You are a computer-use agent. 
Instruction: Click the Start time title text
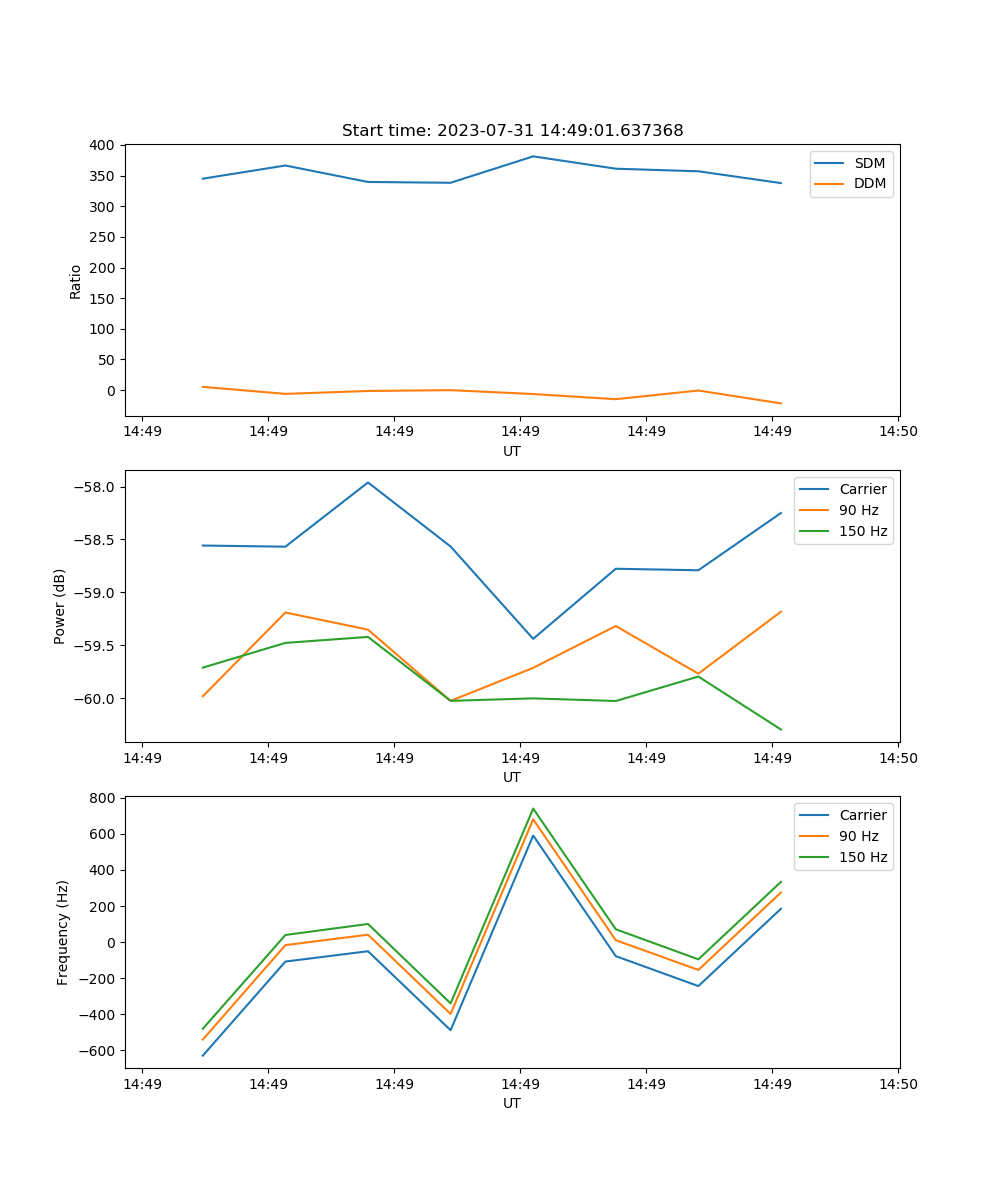[512, 131]
